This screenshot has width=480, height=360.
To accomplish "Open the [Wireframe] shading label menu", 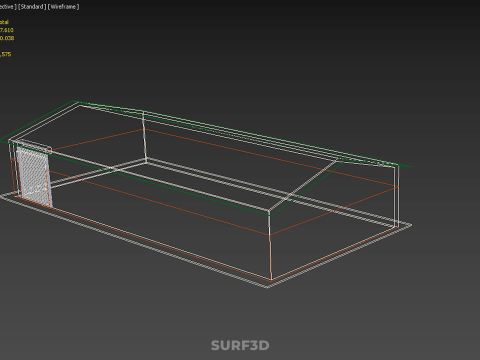I will pos(63,7).
